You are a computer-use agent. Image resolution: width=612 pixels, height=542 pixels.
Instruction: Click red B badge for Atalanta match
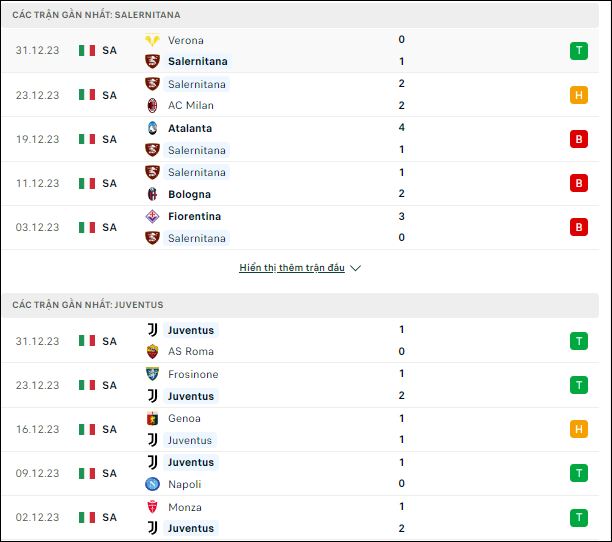[579, 139]
